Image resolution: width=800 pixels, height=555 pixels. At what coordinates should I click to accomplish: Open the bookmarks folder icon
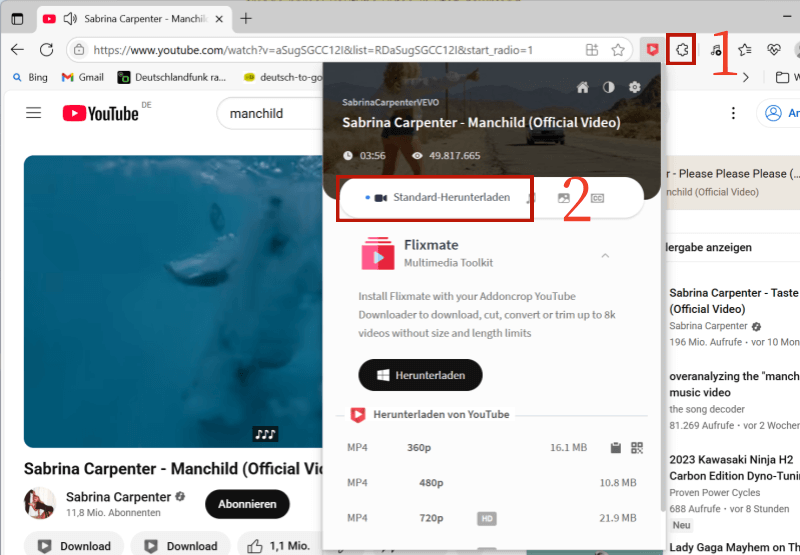[782, 78]
